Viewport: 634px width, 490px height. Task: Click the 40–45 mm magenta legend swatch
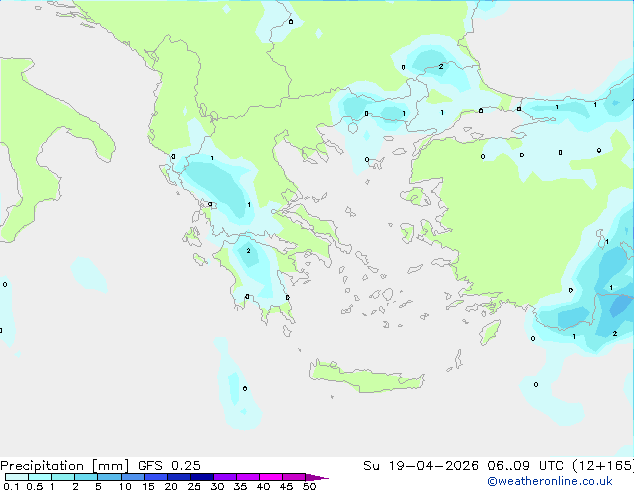(271, 477)
